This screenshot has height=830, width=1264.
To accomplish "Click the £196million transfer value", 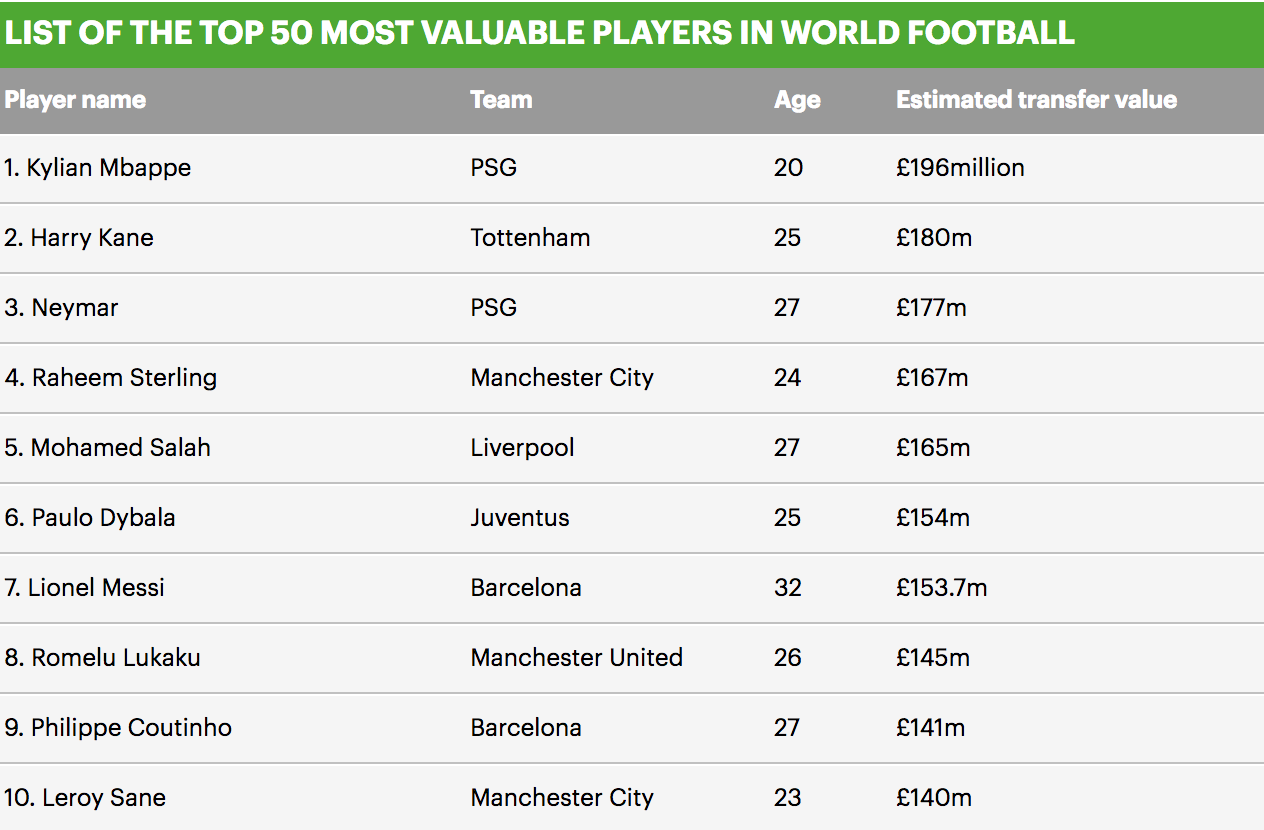I will 960,167.
